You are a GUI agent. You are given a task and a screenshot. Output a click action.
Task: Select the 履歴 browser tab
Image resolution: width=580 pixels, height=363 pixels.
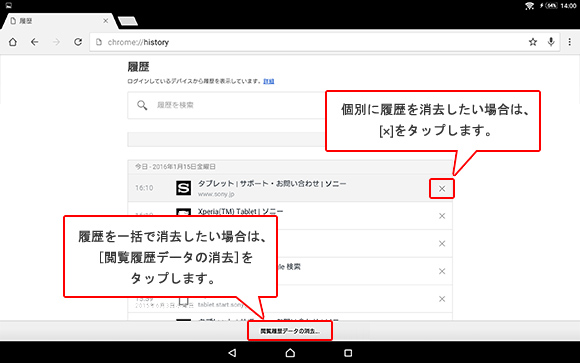point(59,21)
